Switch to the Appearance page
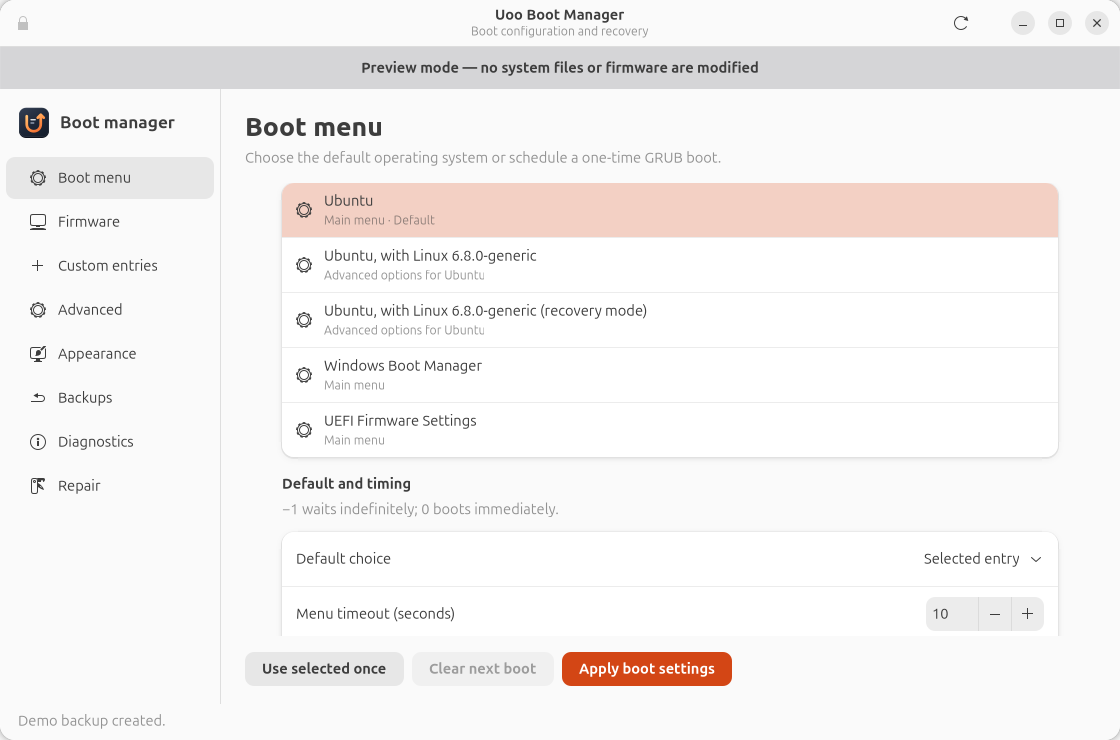Image resolution: width=1120 pixels, height=740 pixels. pos(110,354)
